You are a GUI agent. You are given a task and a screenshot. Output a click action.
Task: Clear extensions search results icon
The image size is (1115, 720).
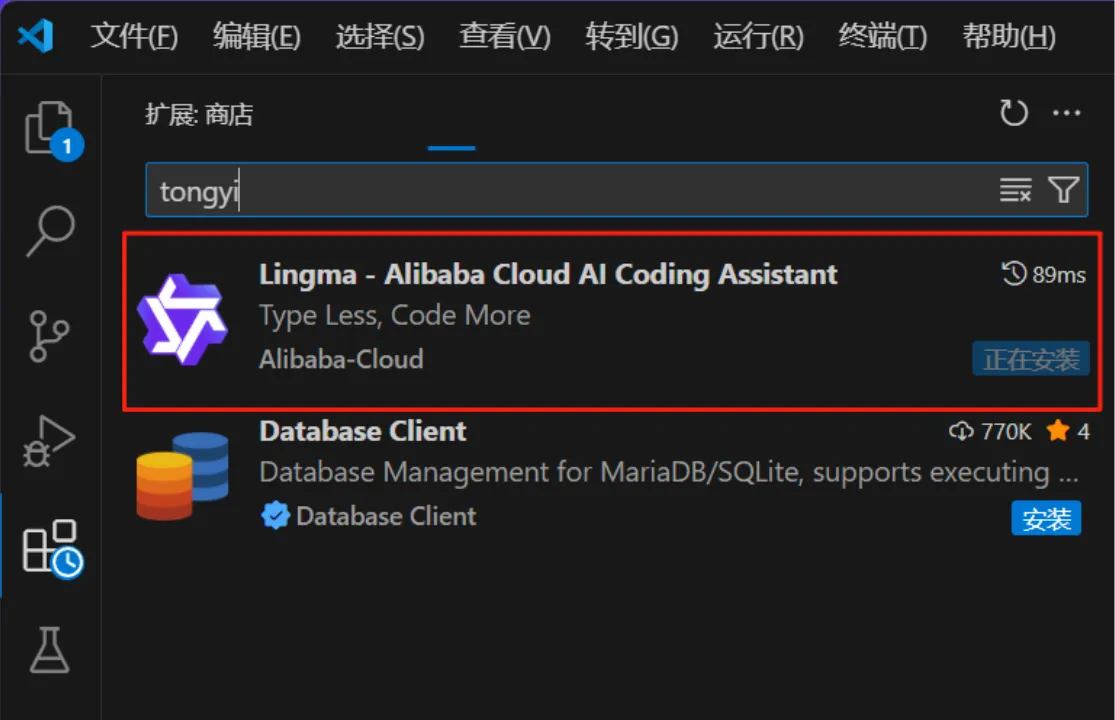click(x=1015, y=190)
